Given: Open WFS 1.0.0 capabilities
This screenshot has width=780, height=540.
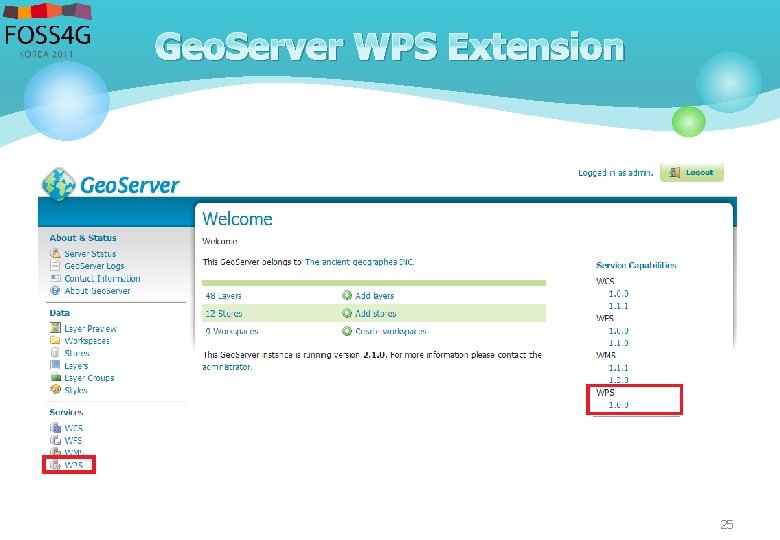Looking at the screenshot, I should (618, 331).
